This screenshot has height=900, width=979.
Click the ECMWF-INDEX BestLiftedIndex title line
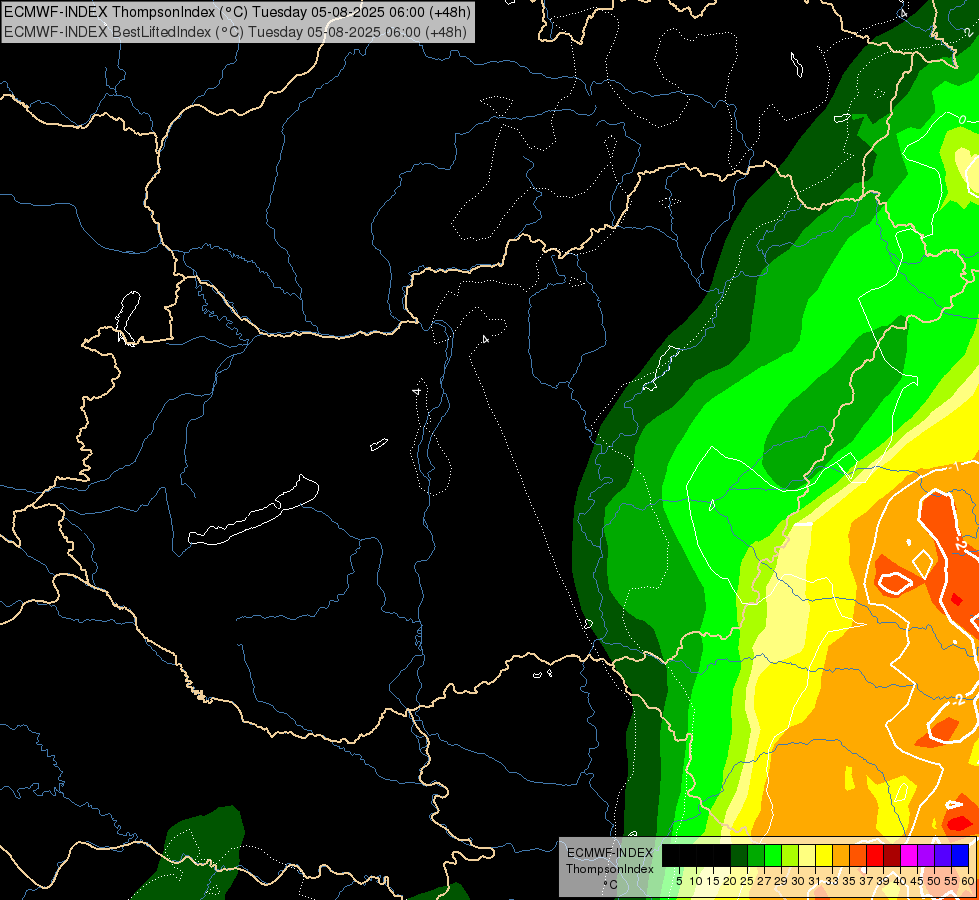235,31
